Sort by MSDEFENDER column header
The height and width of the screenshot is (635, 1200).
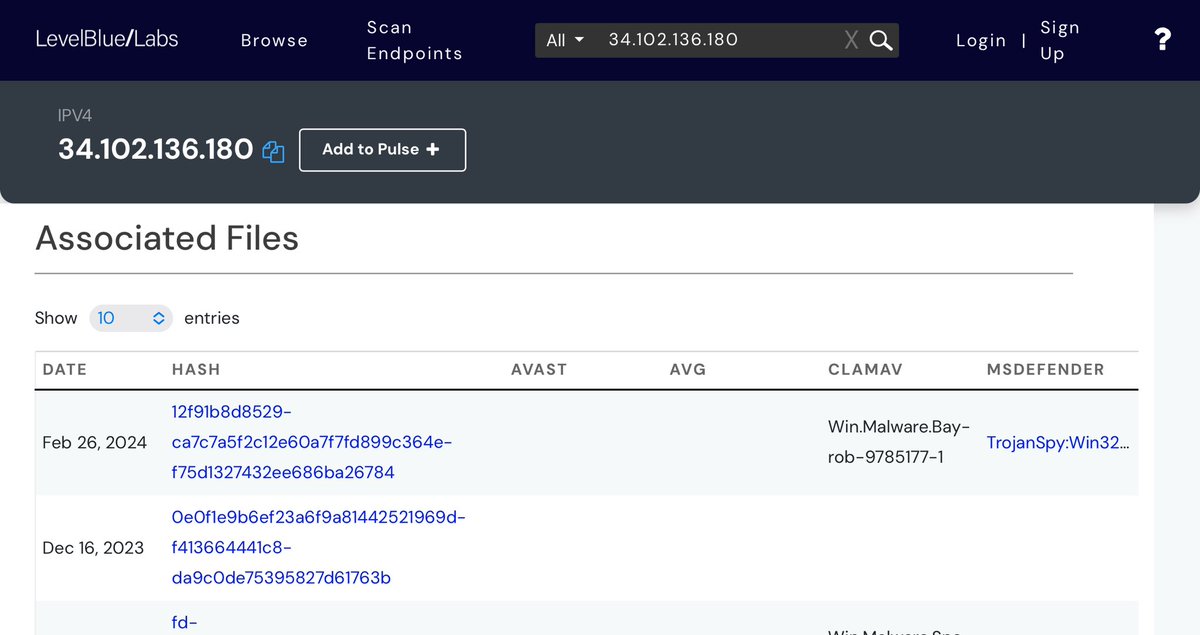(x=1045, y=369)
